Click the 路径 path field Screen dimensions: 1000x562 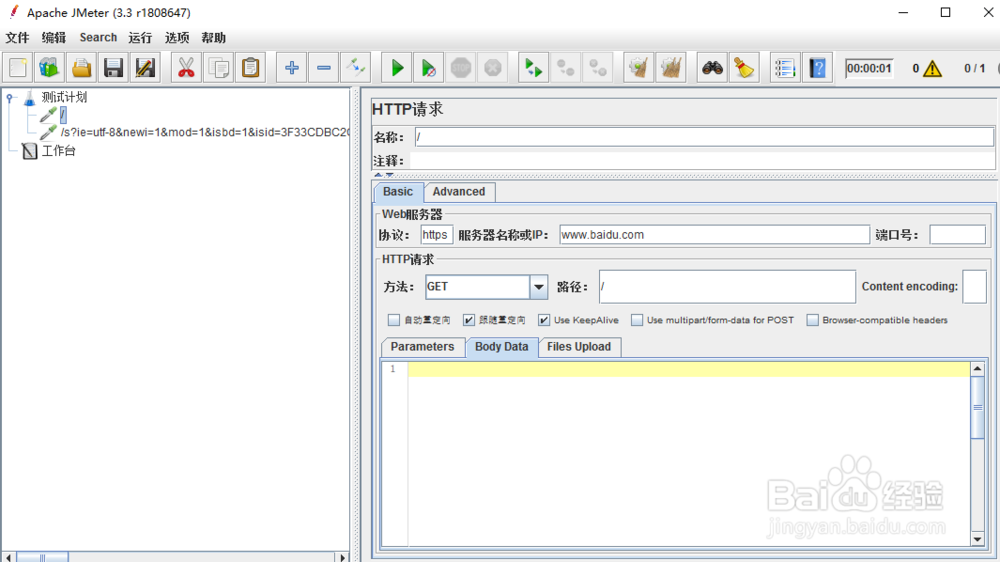[727, 287]
